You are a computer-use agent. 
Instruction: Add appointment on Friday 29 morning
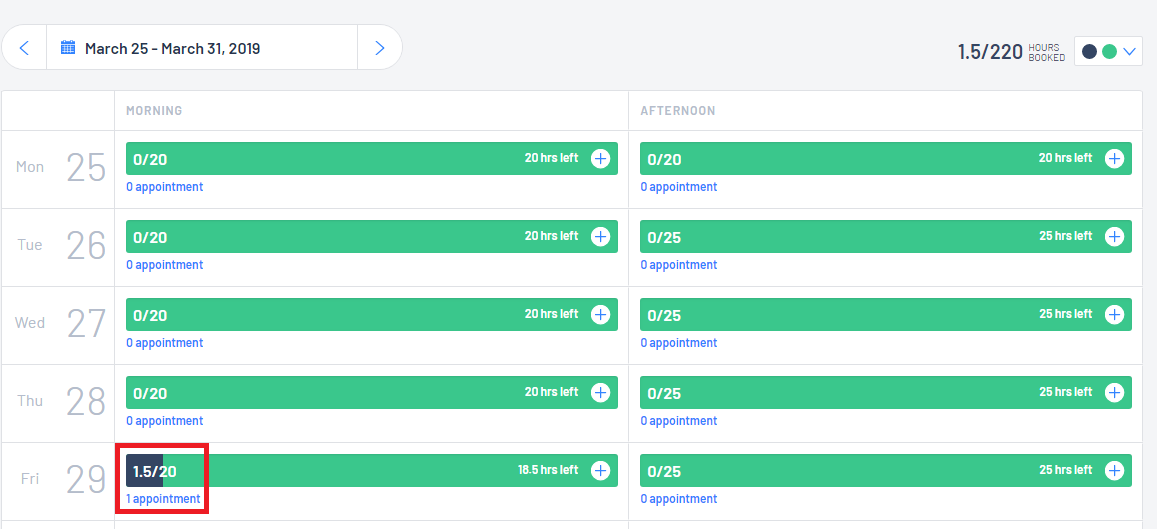click(x=601, y=470)
